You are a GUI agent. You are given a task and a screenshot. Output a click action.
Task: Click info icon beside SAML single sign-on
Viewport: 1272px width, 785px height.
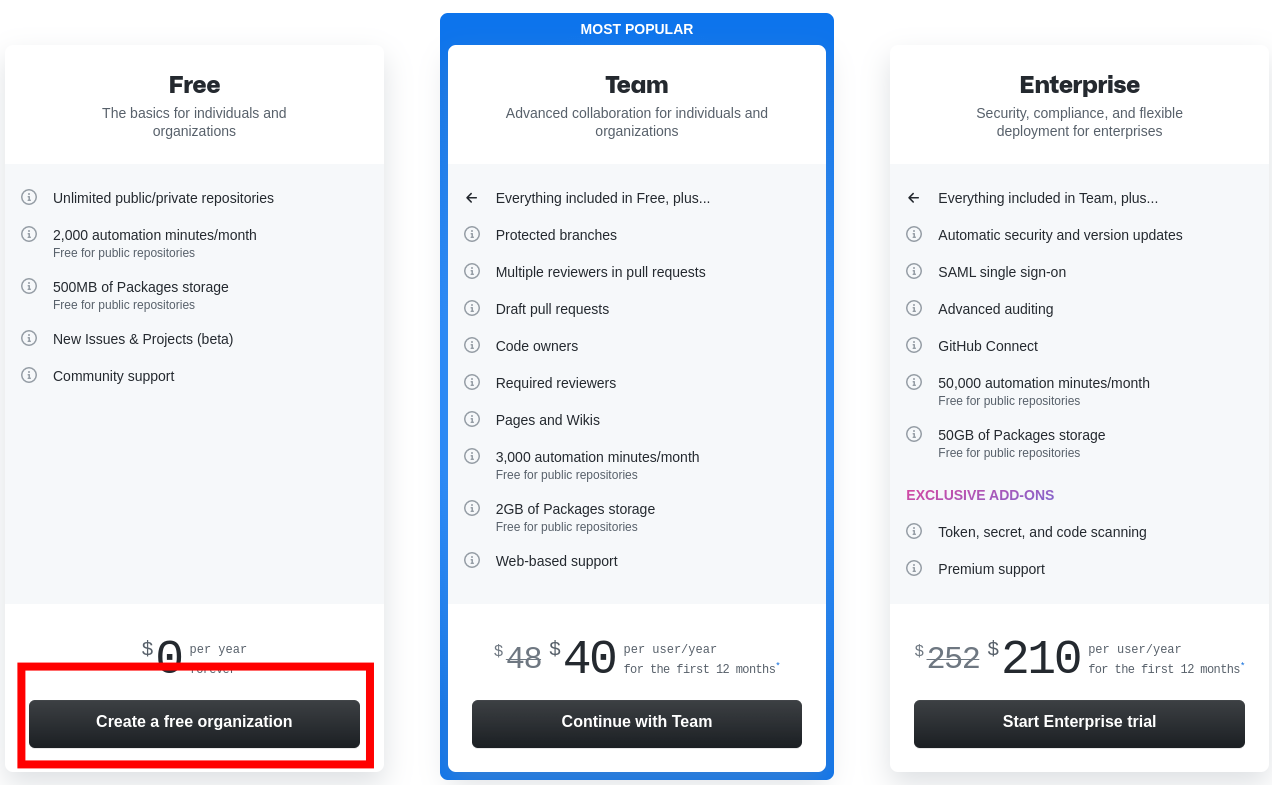tap(914, 271)
